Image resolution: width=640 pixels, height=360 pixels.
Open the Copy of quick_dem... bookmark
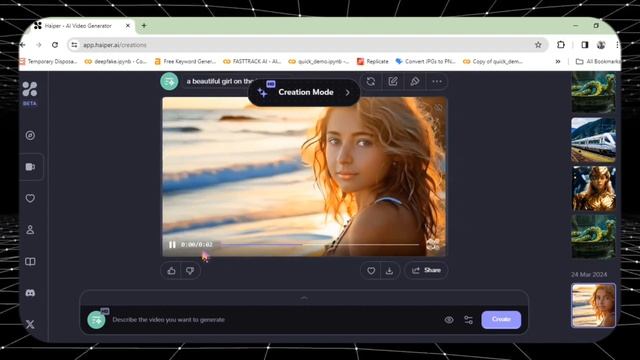point(493,62)
